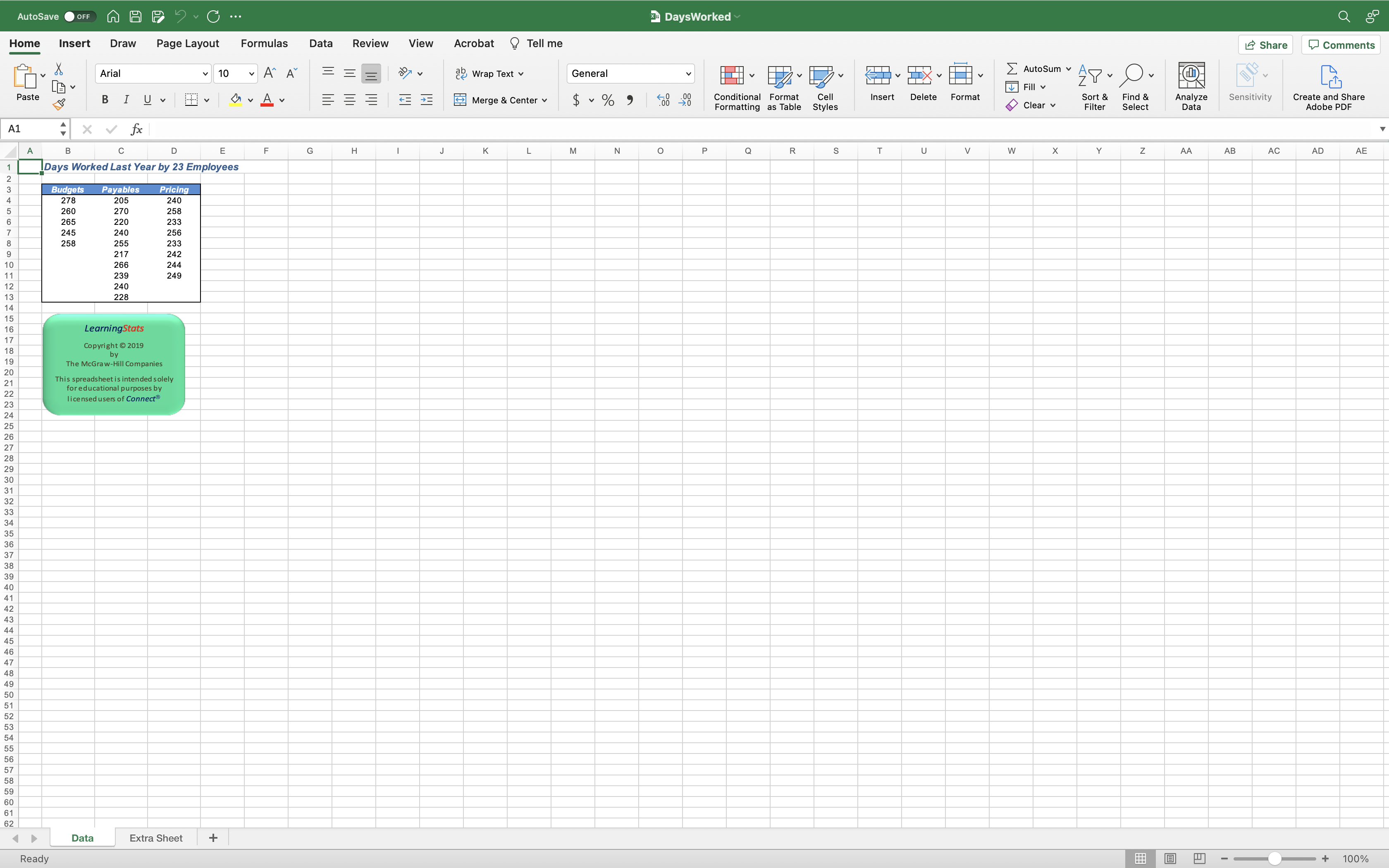Screen dimensions: 1389x868
Task: Click Increase Font Size icon
Action: pos(269,73)
